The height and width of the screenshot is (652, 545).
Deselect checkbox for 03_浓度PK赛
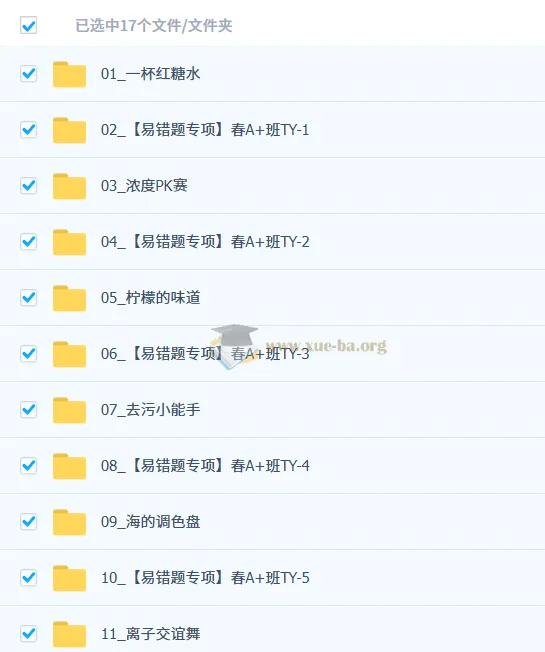pos(29,185)
